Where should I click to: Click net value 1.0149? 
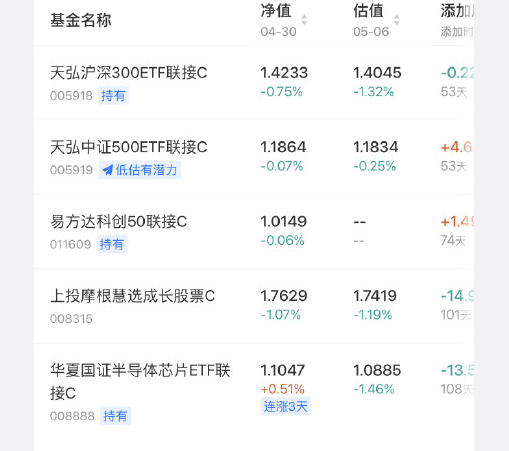[x=283, y=222]
